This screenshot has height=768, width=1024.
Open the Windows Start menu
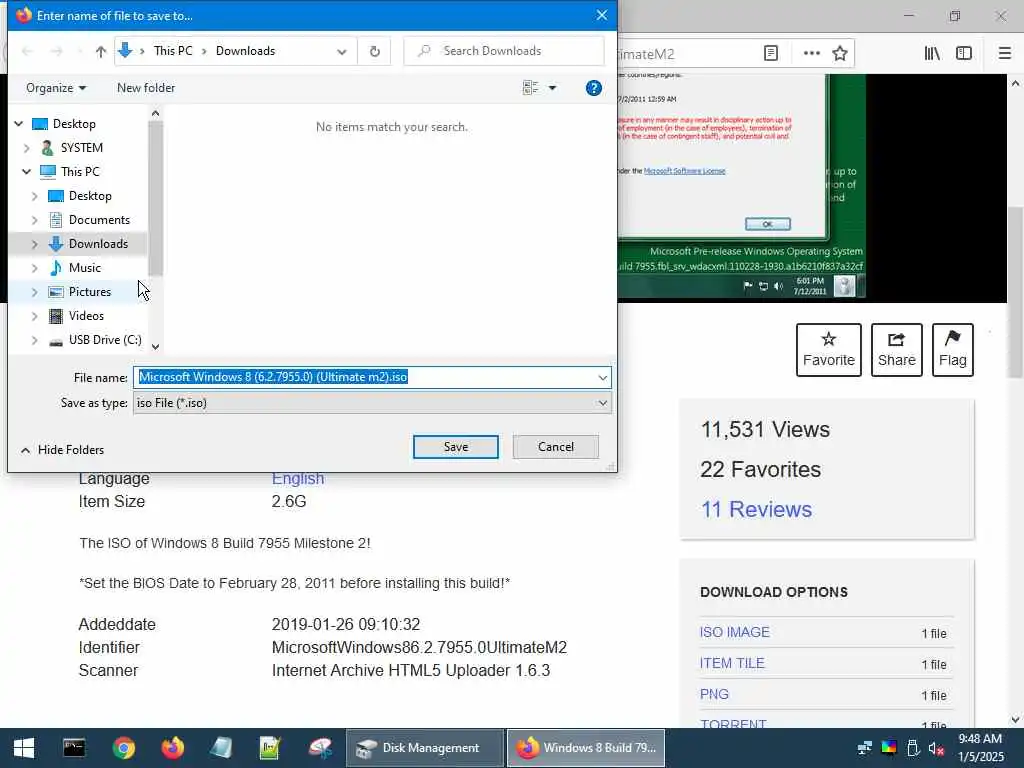click(24, 748)
